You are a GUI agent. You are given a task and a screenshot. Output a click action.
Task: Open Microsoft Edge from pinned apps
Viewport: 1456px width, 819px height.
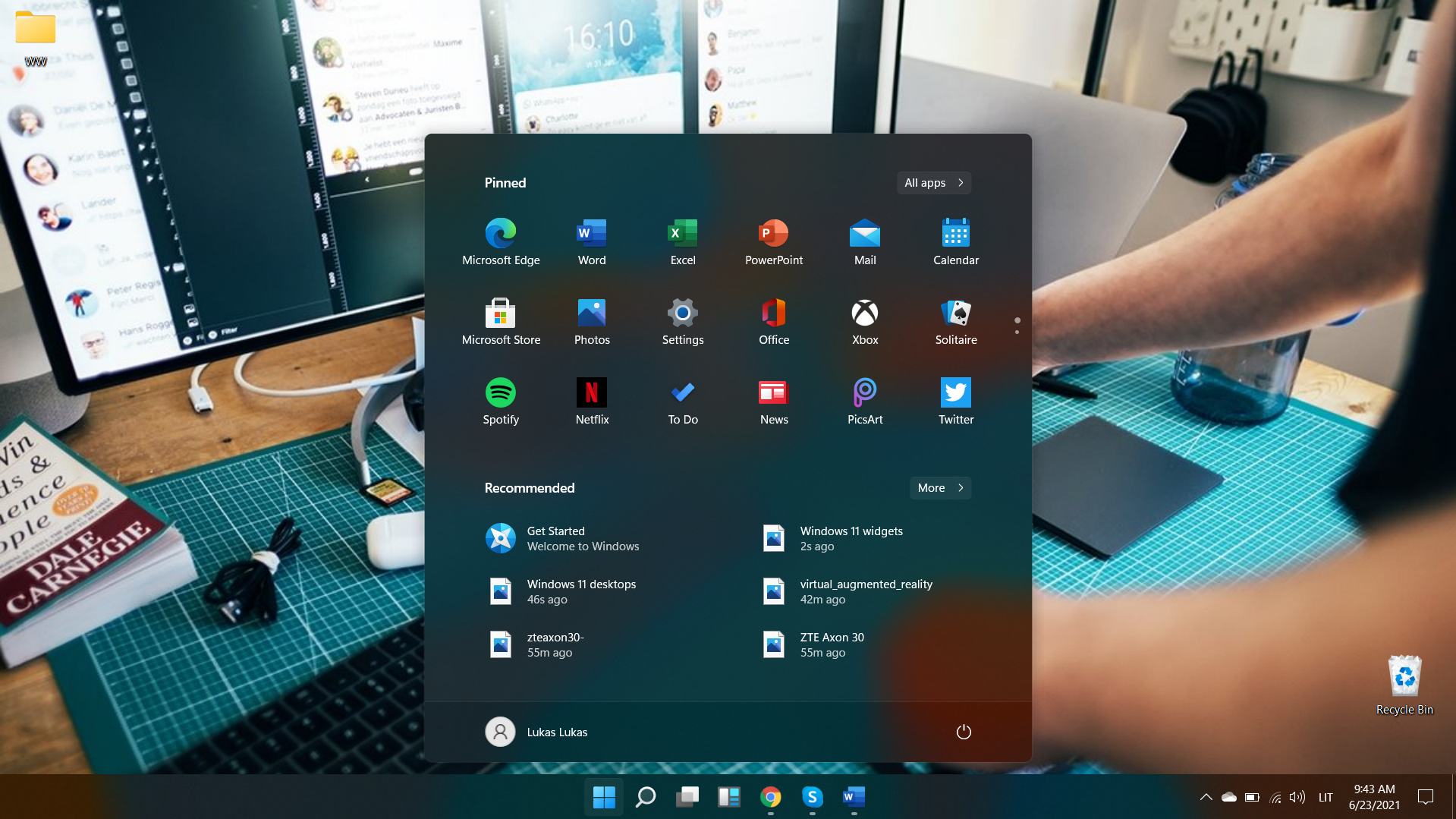(x=501, y=243)
